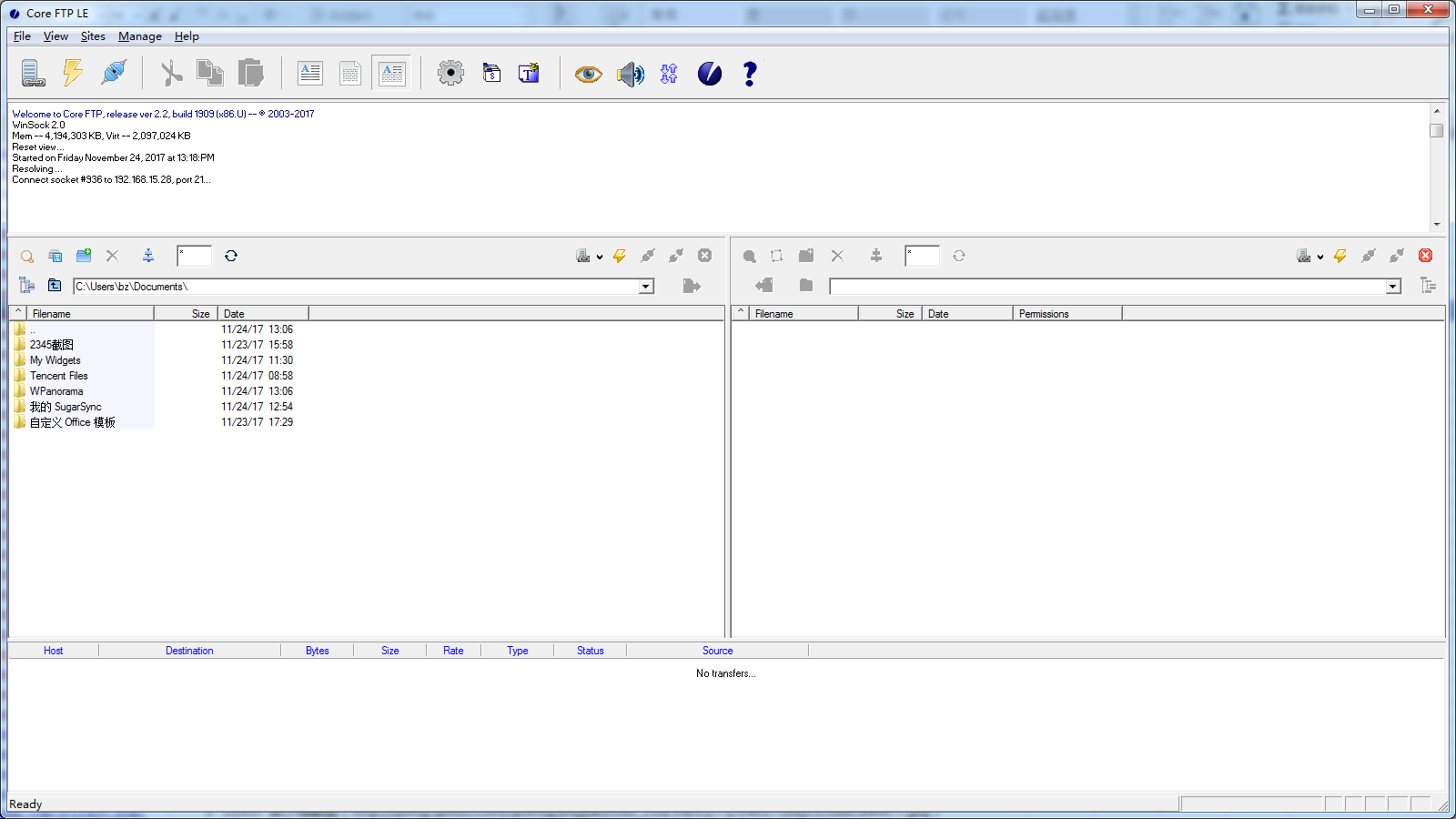Click the Paste icon in the main toolbar
The image size is (1456, 819).
pyautogui.click(x=250, y=73)
